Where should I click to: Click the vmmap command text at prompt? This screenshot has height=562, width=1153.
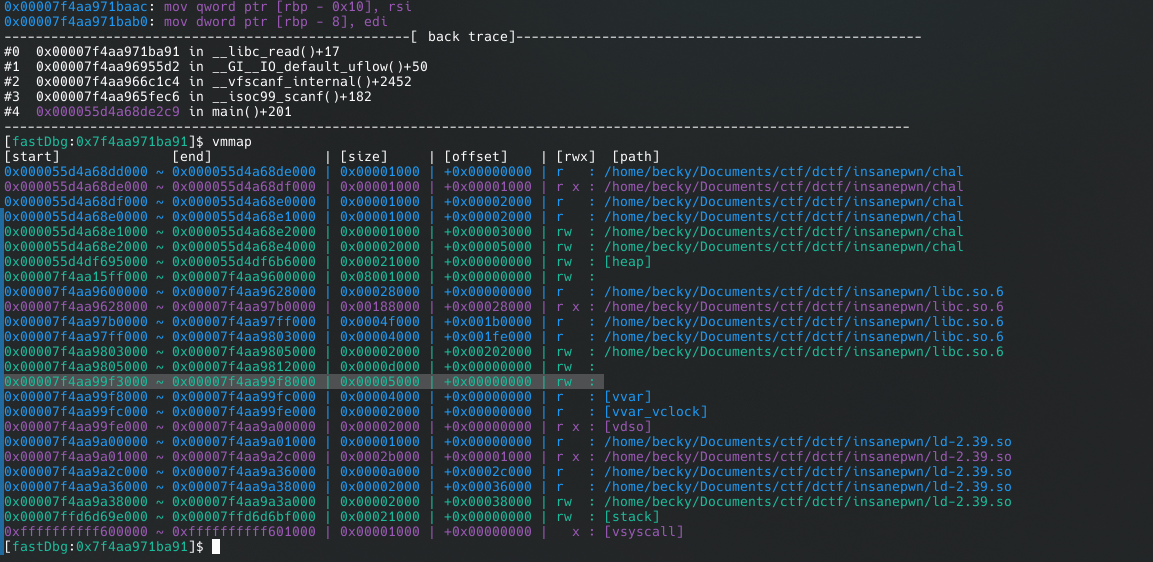232,141
